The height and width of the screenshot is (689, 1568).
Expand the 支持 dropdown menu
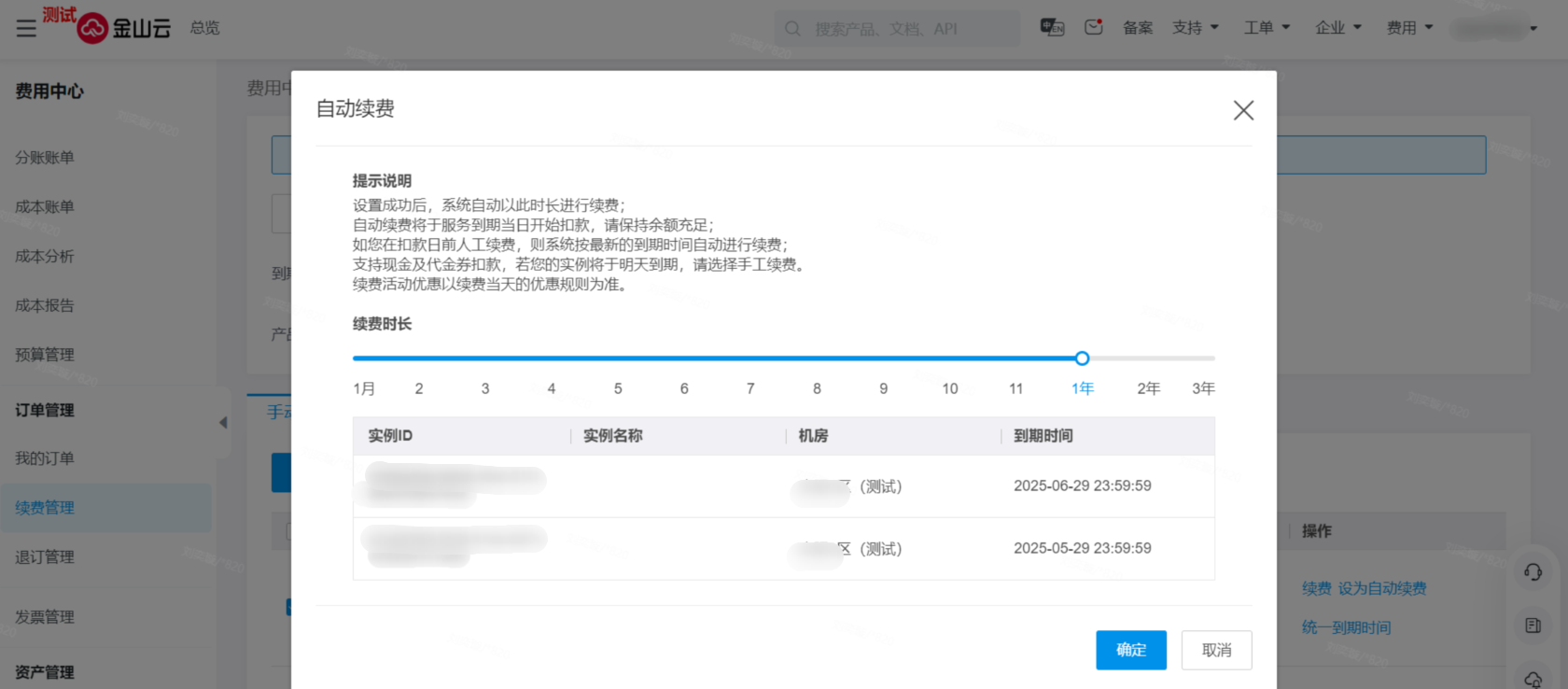tap(1196, 28)
